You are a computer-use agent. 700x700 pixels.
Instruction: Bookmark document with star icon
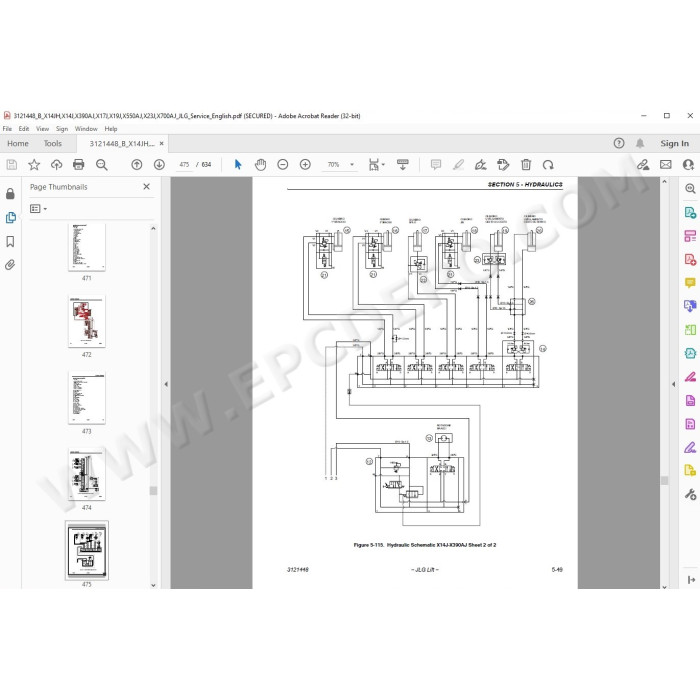(34, 165)
